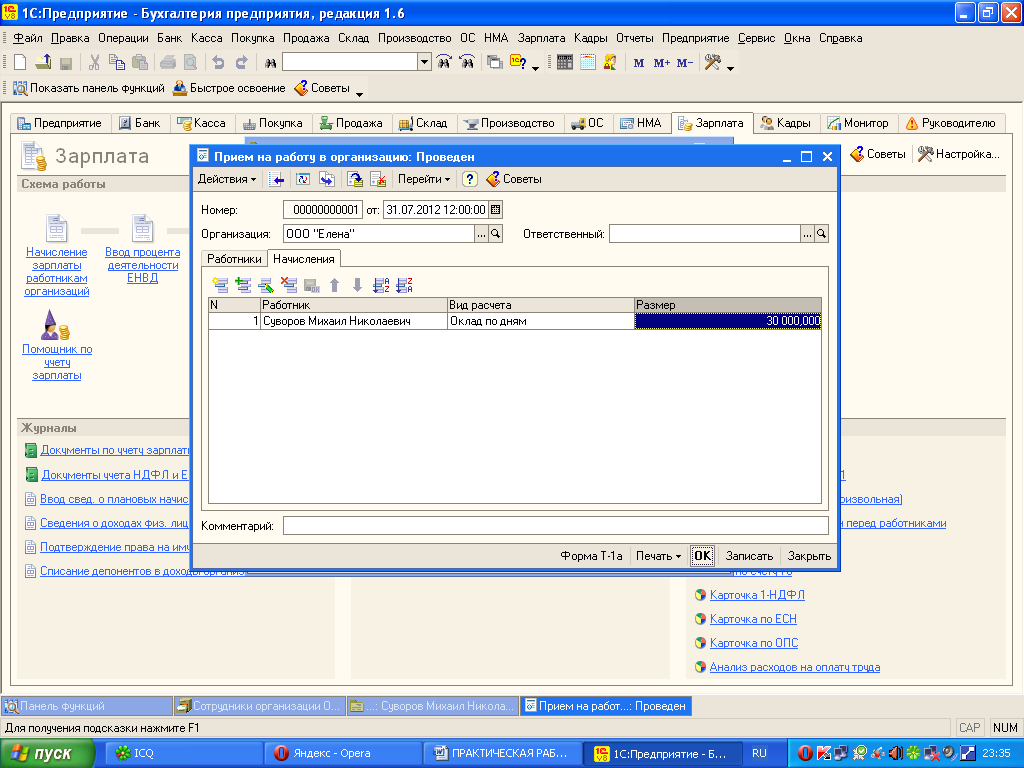The height and width of the screenshot is (768, 1024).
Task: Click the ellipsis button of Организация field
Action: point(481,234)
